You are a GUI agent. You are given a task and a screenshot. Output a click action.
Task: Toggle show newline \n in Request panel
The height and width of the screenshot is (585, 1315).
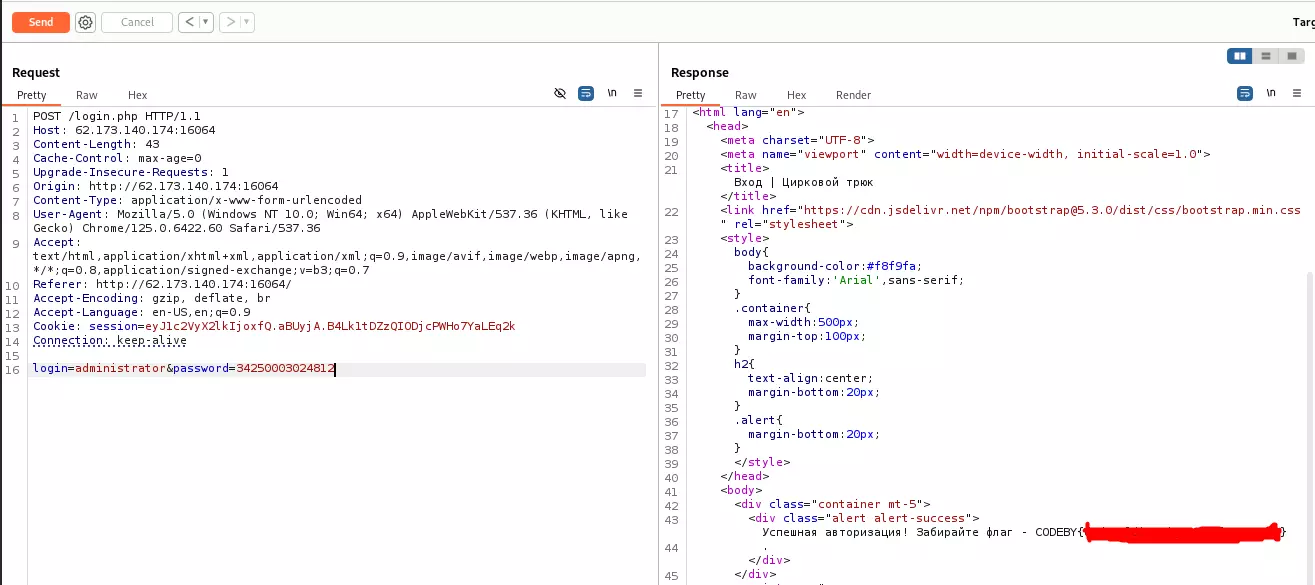612,93
